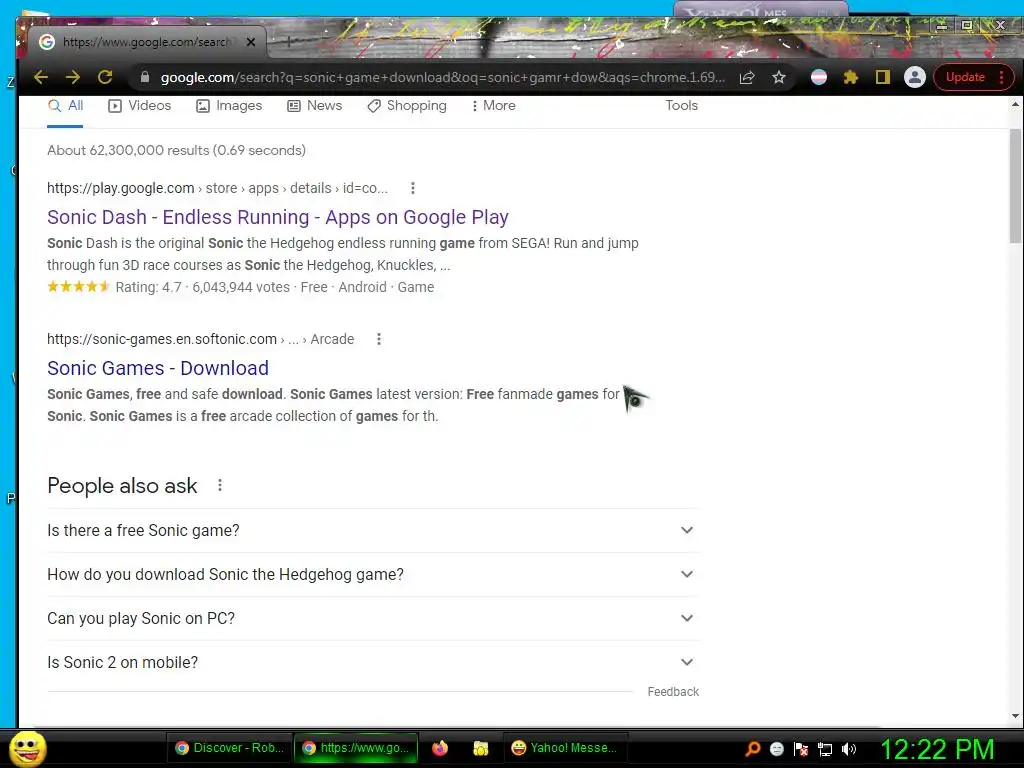Close the Google search browser tab
The height and width of the screenshot is (768, 1024).
[x=251, y=42]
